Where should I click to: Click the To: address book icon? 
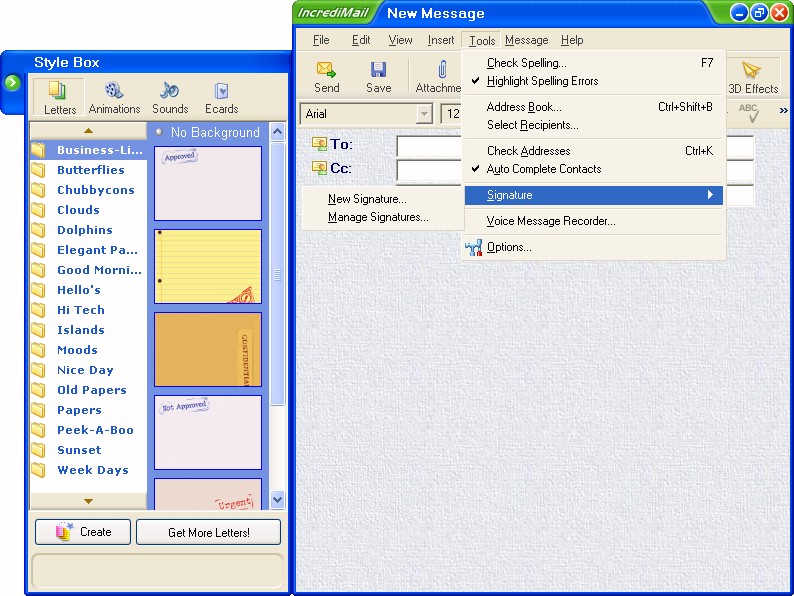pos(320,144)
